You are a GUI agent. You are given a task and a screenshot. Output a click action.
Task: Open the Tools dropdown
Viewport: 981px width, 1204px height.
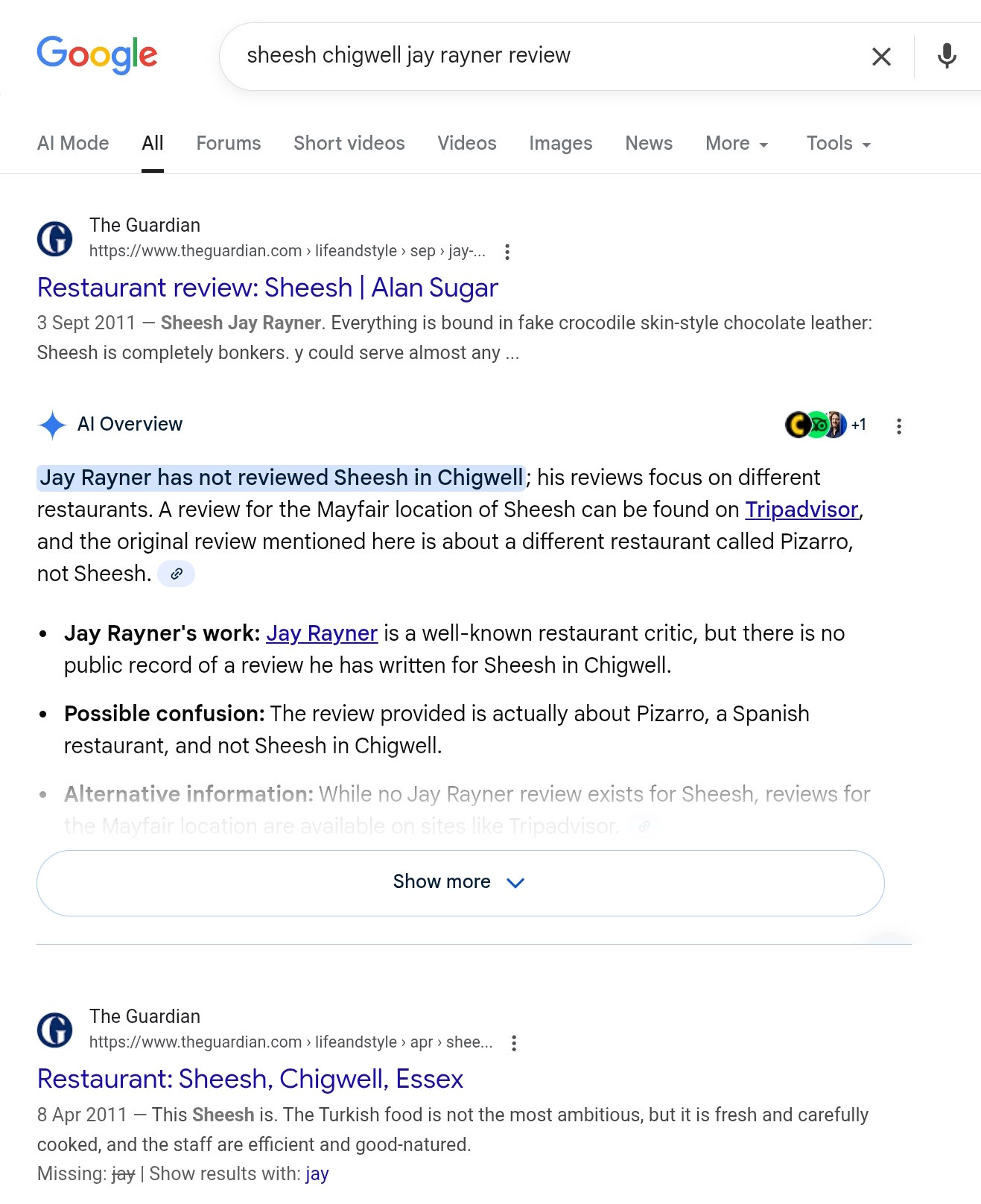click(838, 144)
